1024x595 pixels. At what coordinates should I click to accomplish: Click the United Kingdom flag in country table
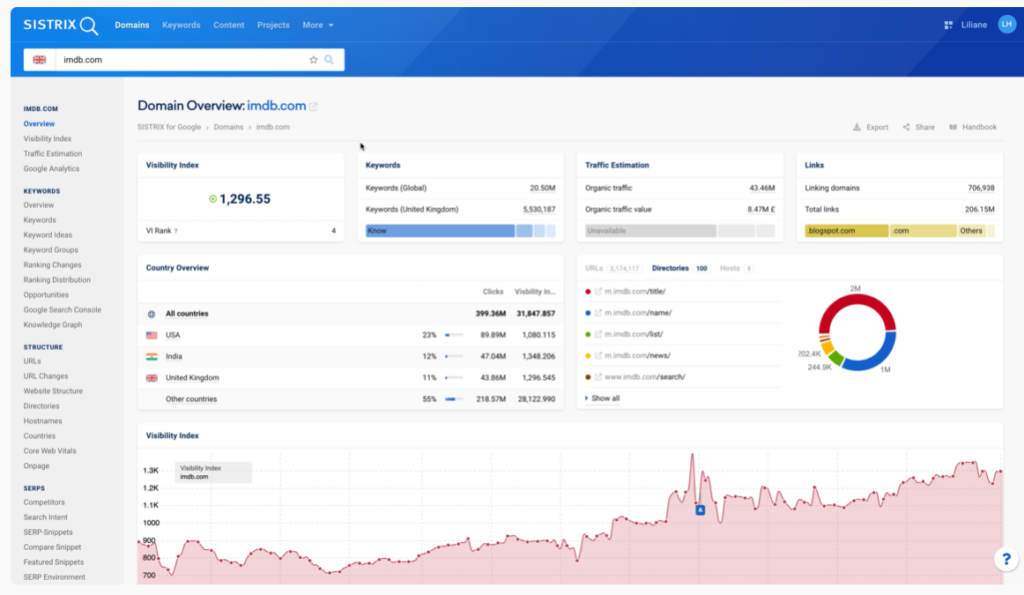coord(152,378)
